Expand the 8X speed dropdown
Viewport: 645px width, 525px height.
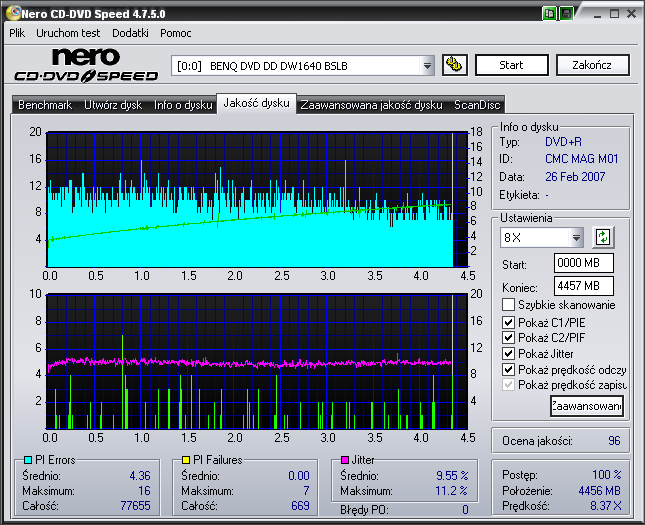pyautogui.click(x=576, y=238)
